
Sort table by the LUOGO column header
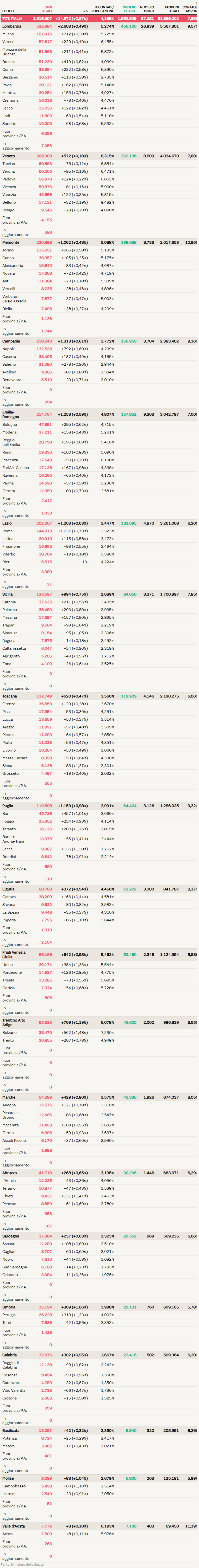(8, 11)
